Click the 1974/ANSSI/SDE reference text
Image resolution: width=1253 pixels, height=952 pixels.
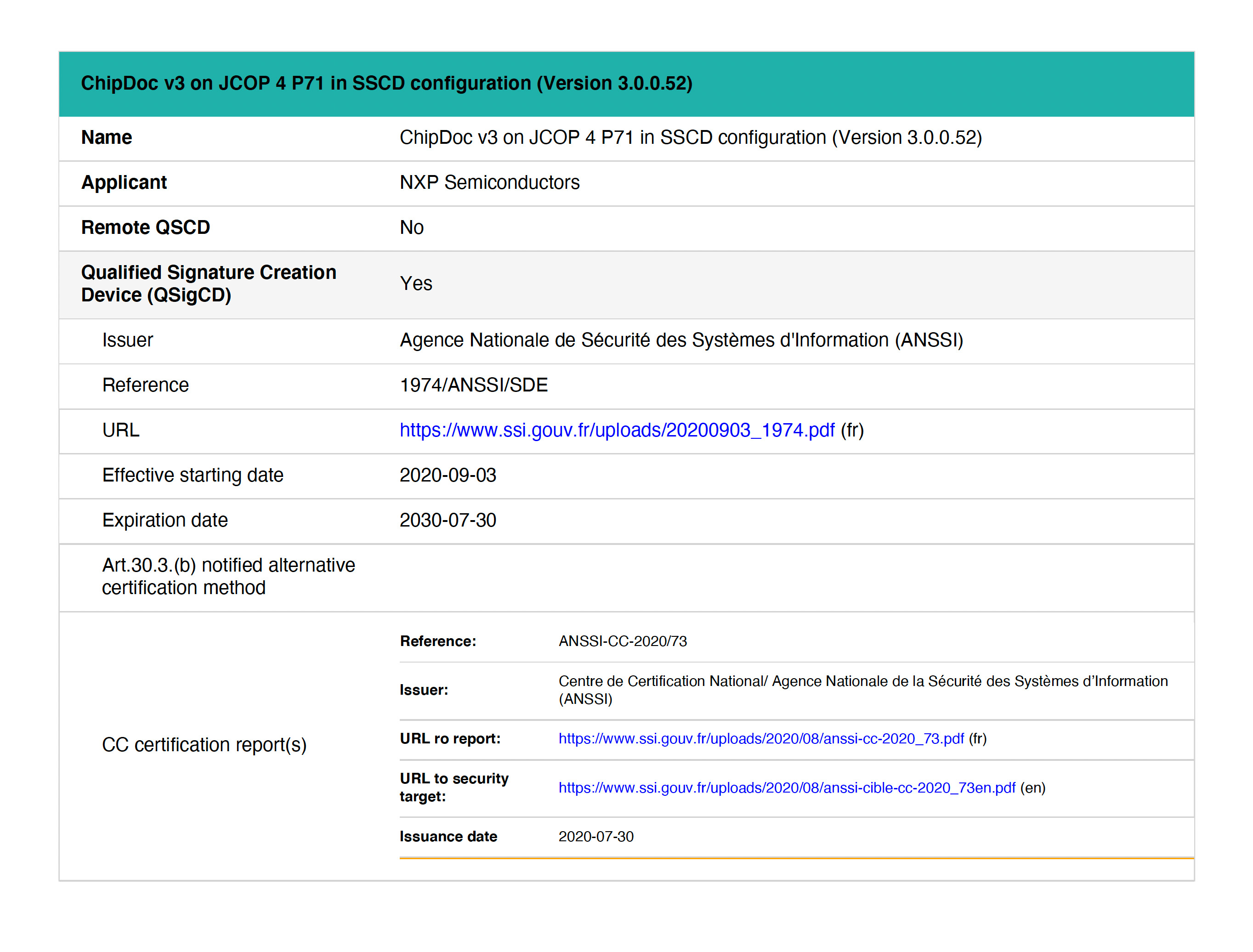[x=473, y=385]
